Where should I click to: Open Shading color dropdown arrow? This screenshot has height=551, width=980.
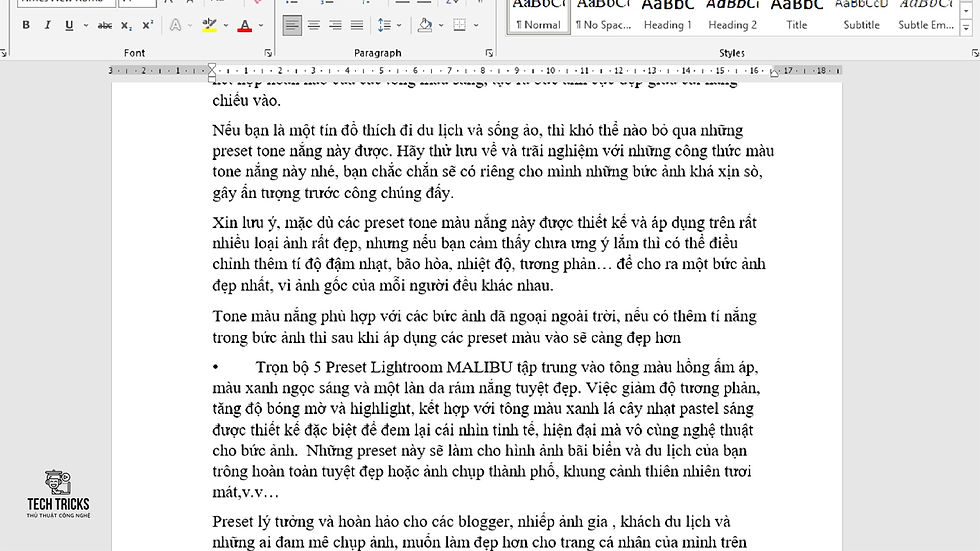coord(441,25)
